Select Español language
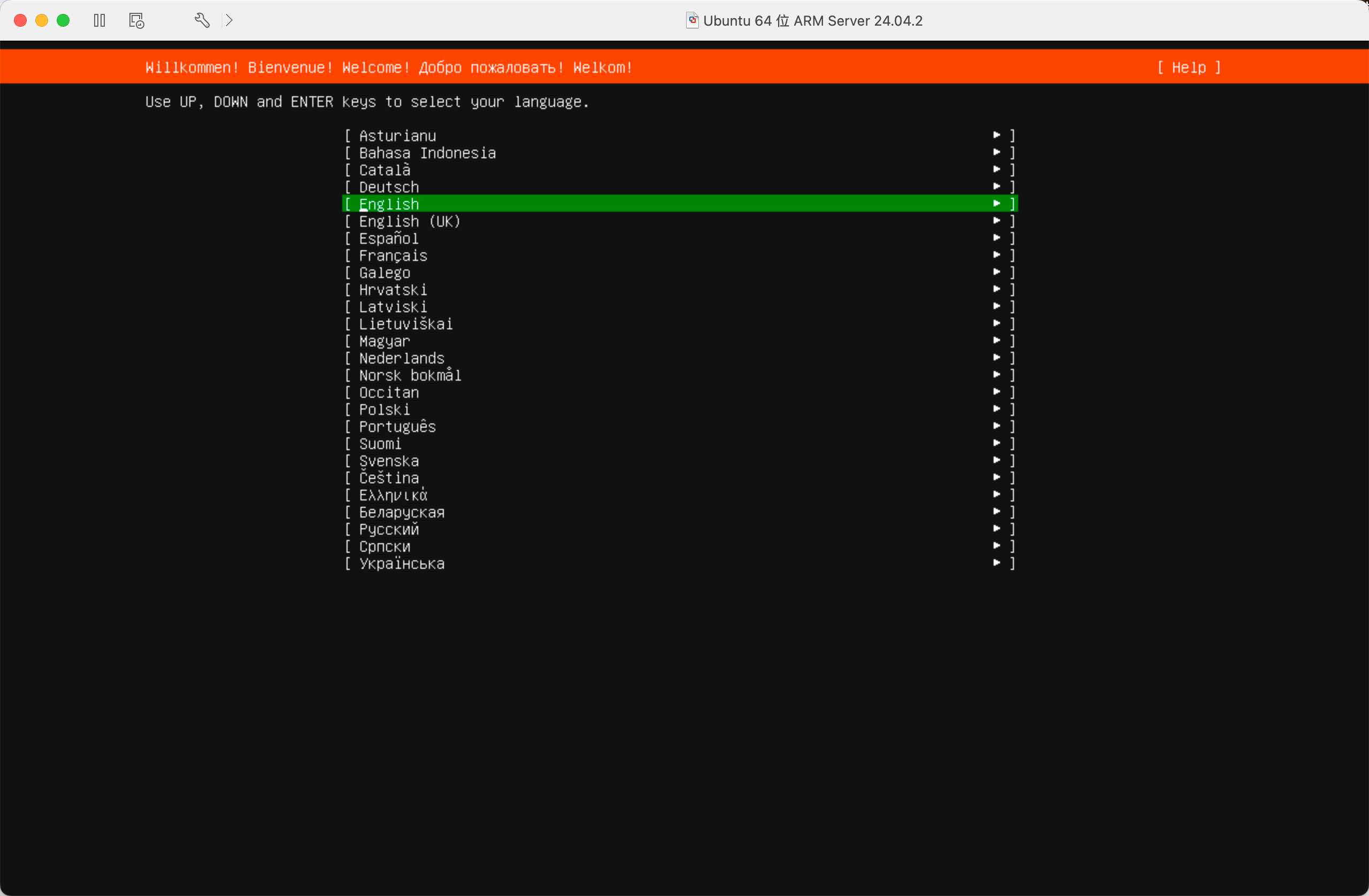Image resolution: width=1369 pixels, height=896 pixels. 680,238
